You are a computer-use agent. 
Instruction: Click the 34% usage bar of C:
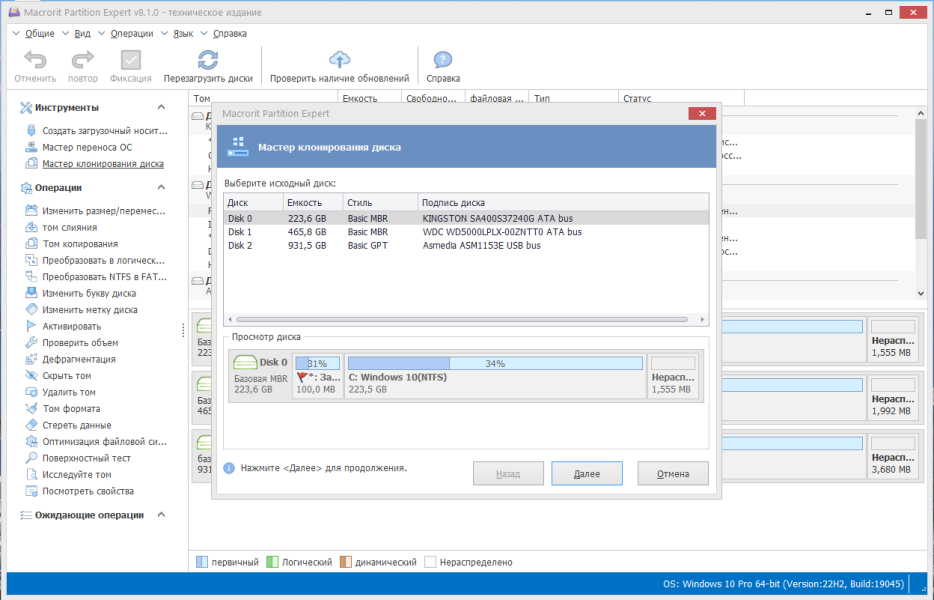pyautogui.click(x=495, y=363)
